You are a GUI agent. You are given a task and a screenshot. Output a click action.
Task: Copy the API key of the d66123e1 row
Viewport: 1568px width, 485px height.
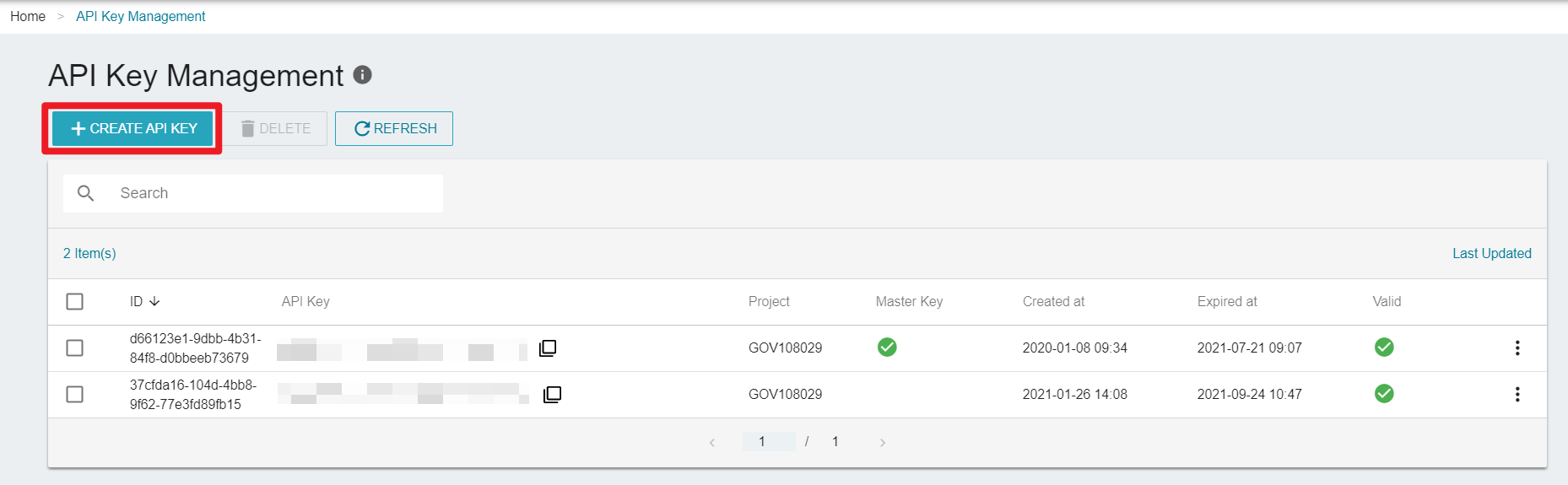548,348
